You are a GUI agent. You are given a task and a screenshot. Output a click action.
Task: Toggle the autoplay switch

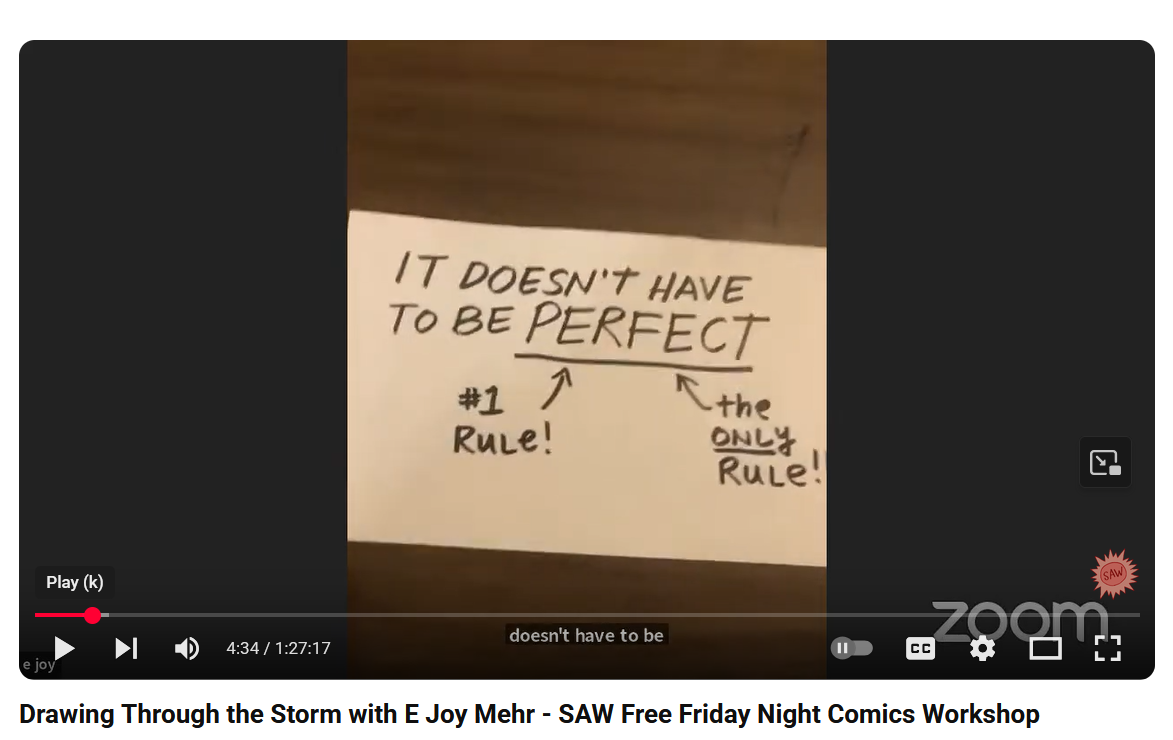pos(851,648)
